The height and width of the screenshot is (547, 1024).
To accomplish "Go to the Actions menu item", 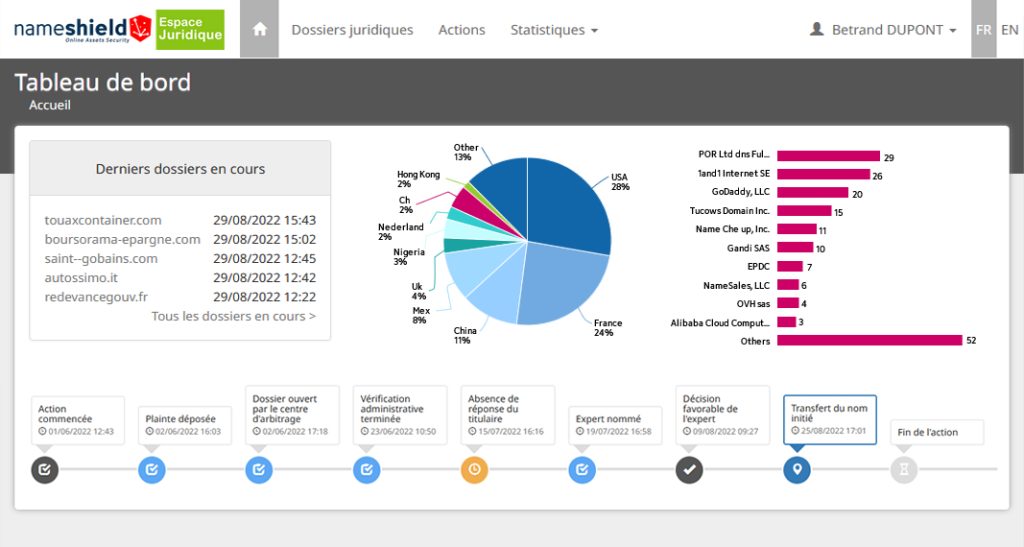I will (x=462, y=30).
